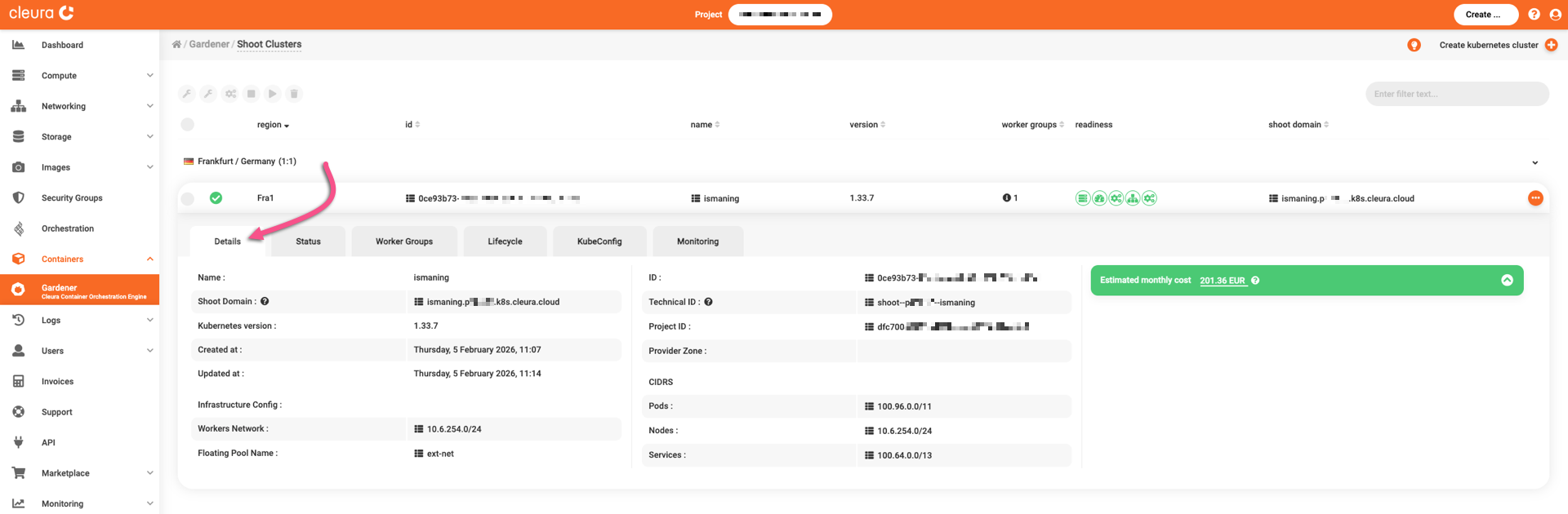This screenshot has width=1568, height=514.
Task: Sort the table by region column
Action: pos(272,125)
